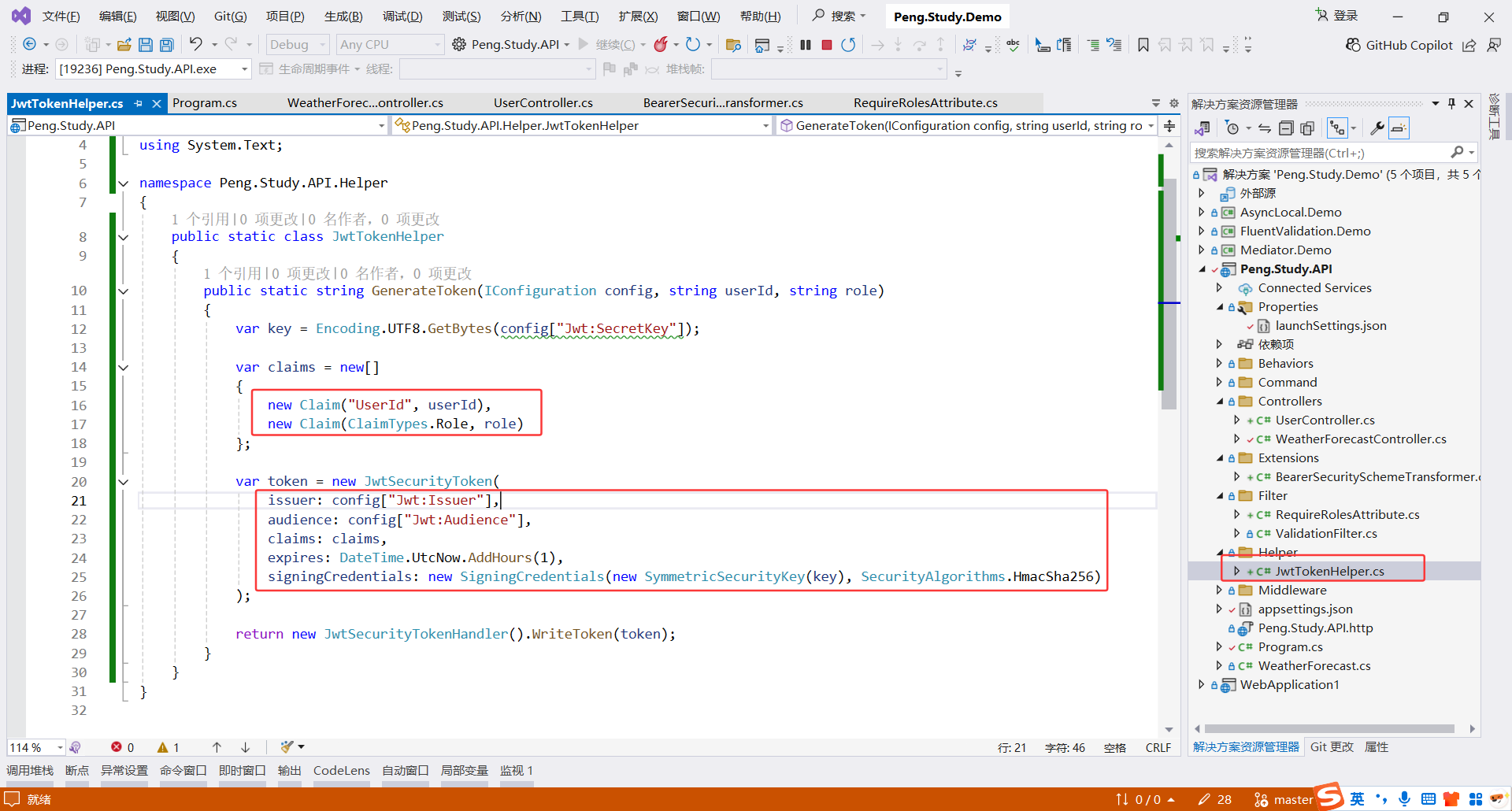Screen dimensions: 1512x811
Task: Open the Debug configuration dropdown
Action: [x=298, y=45]
